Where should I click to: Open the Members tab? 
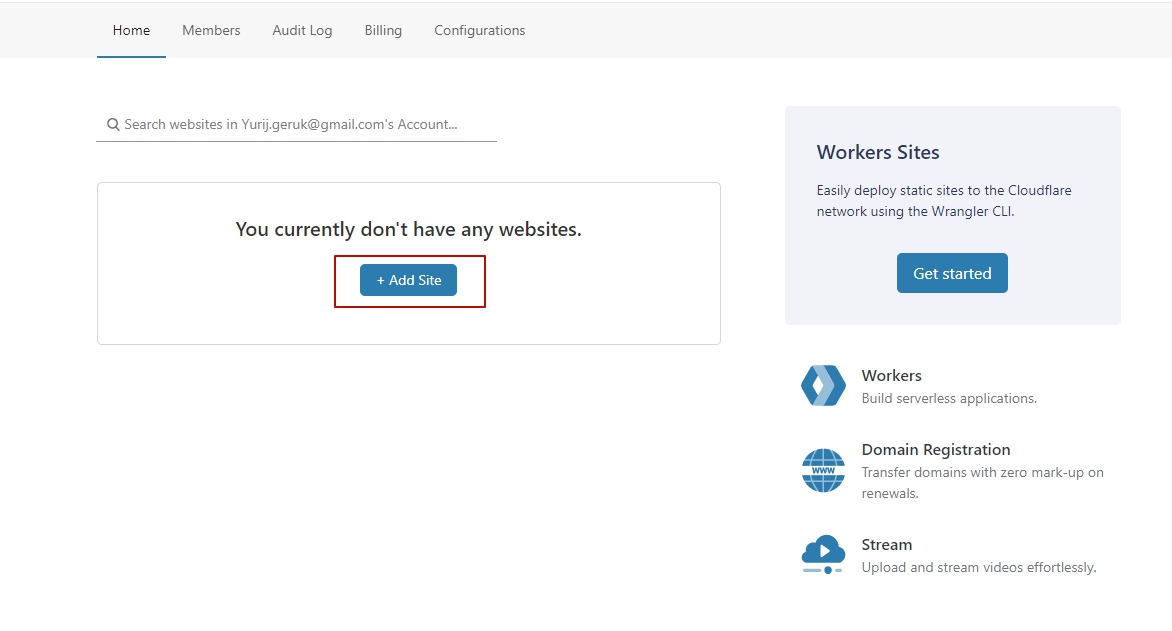pyautogui.click(x=211, y=31)
